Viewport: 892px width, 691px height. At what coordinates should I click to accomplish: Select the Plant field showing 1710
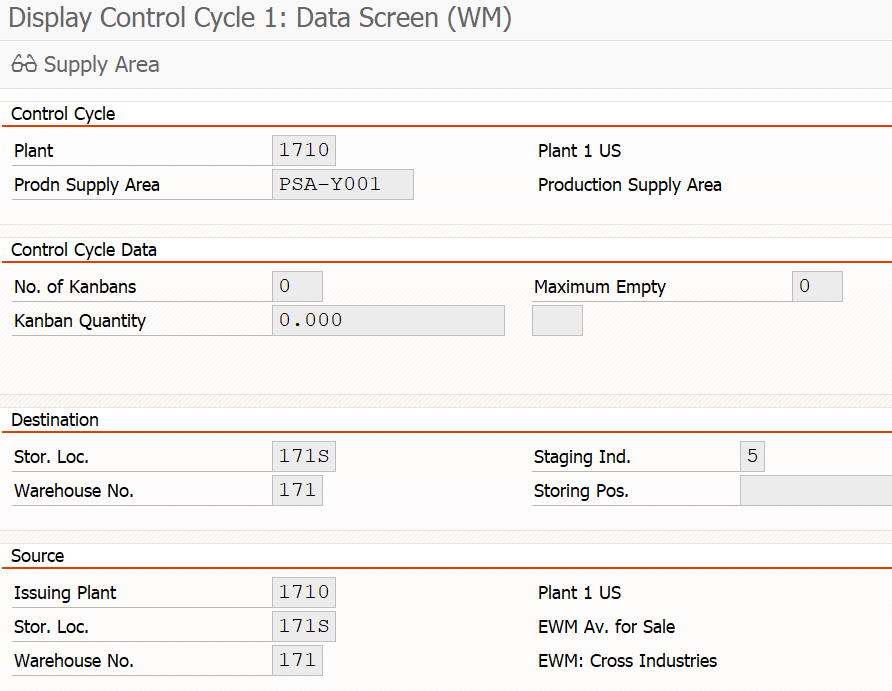(304, 150)
